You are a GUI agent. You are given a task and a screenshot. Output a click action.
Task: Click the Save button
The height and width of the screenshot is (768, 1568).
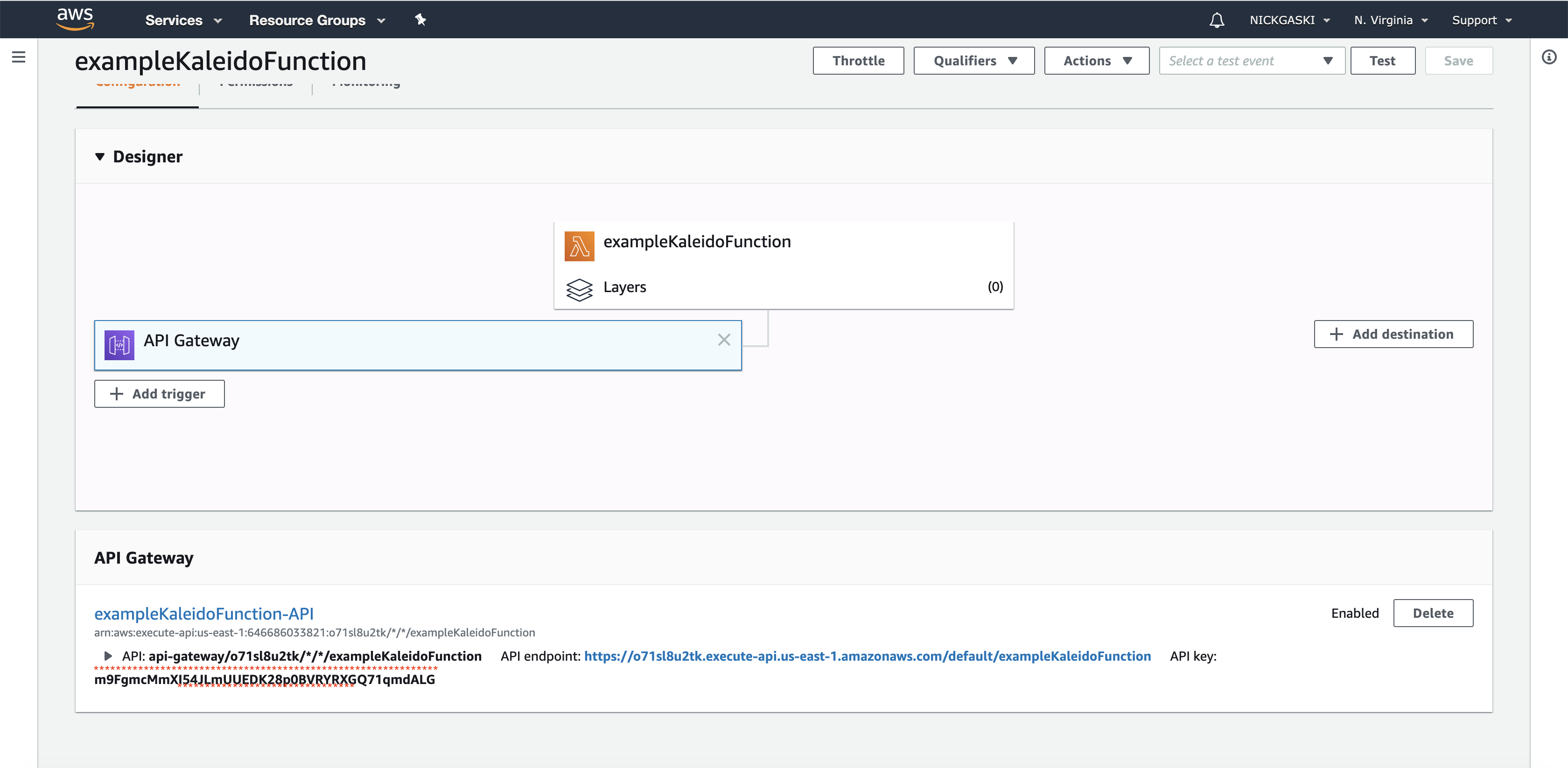pyautogui.click(x=1458, y=61)
